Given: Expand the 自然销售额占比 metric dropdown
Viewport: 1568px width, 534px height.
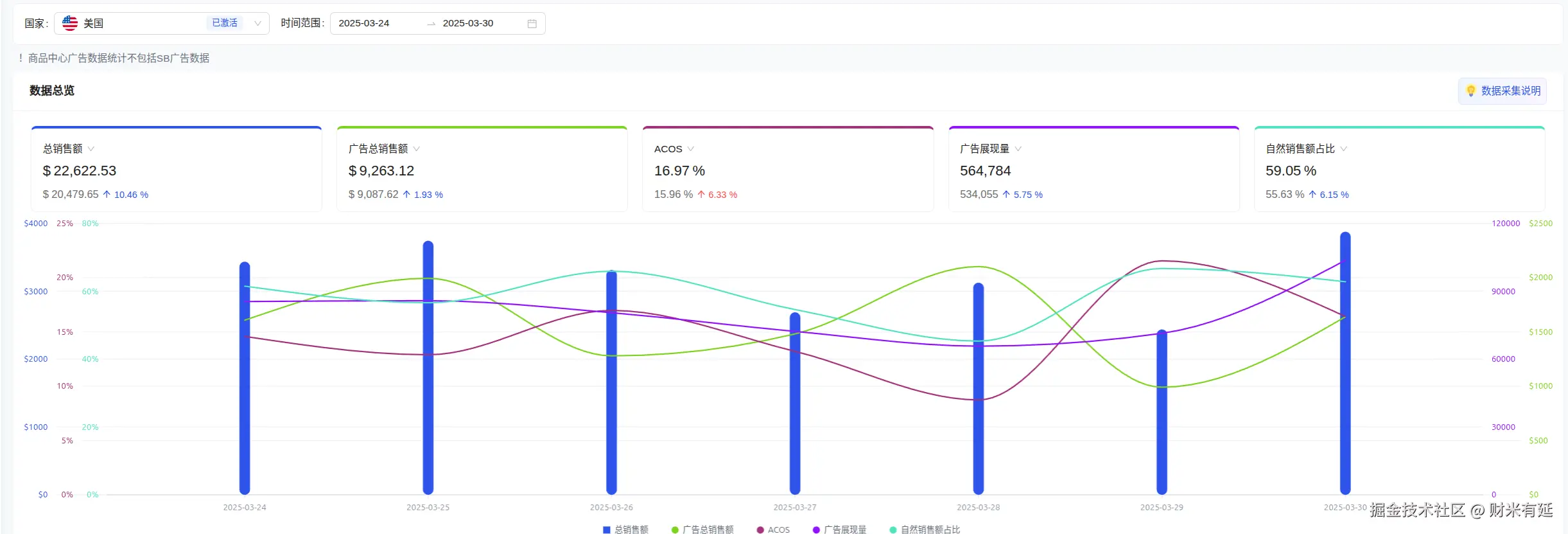Looking at the screenshot, I should click(1344, 149).
